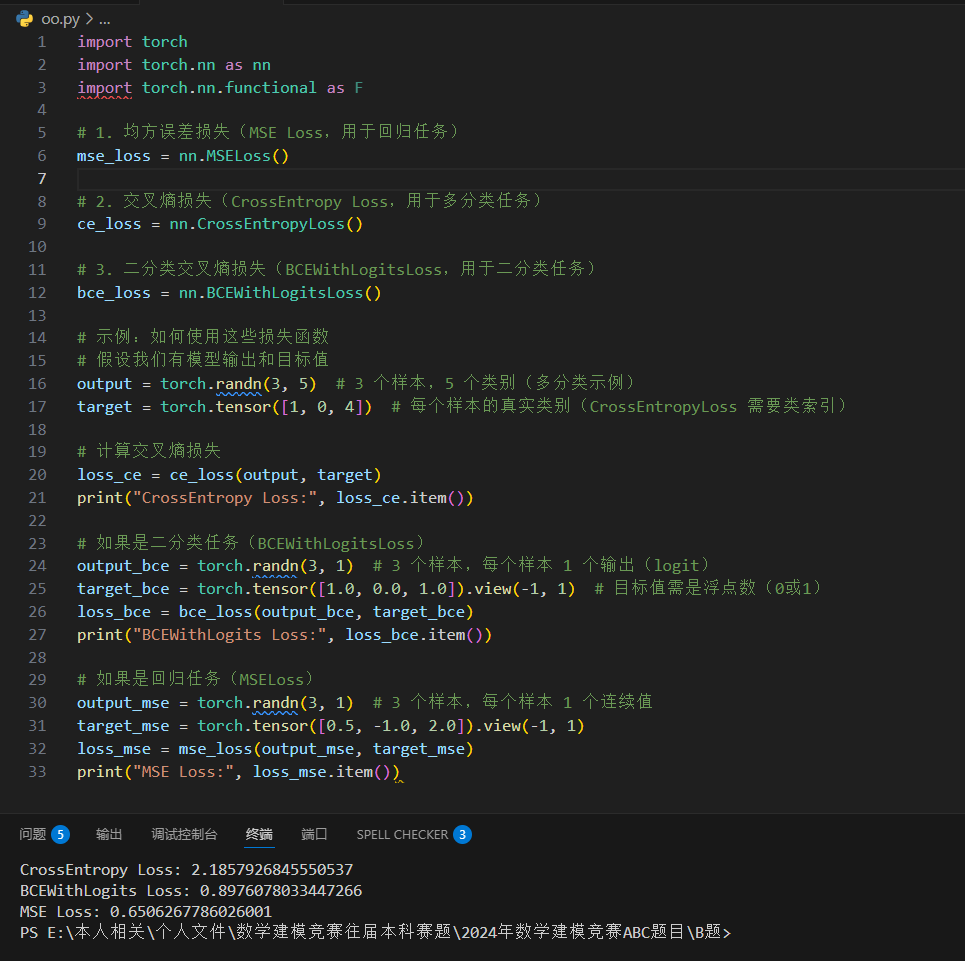Open the SPELL CHECKER tab
The image size is (965, 961).
tap(402, 834)
